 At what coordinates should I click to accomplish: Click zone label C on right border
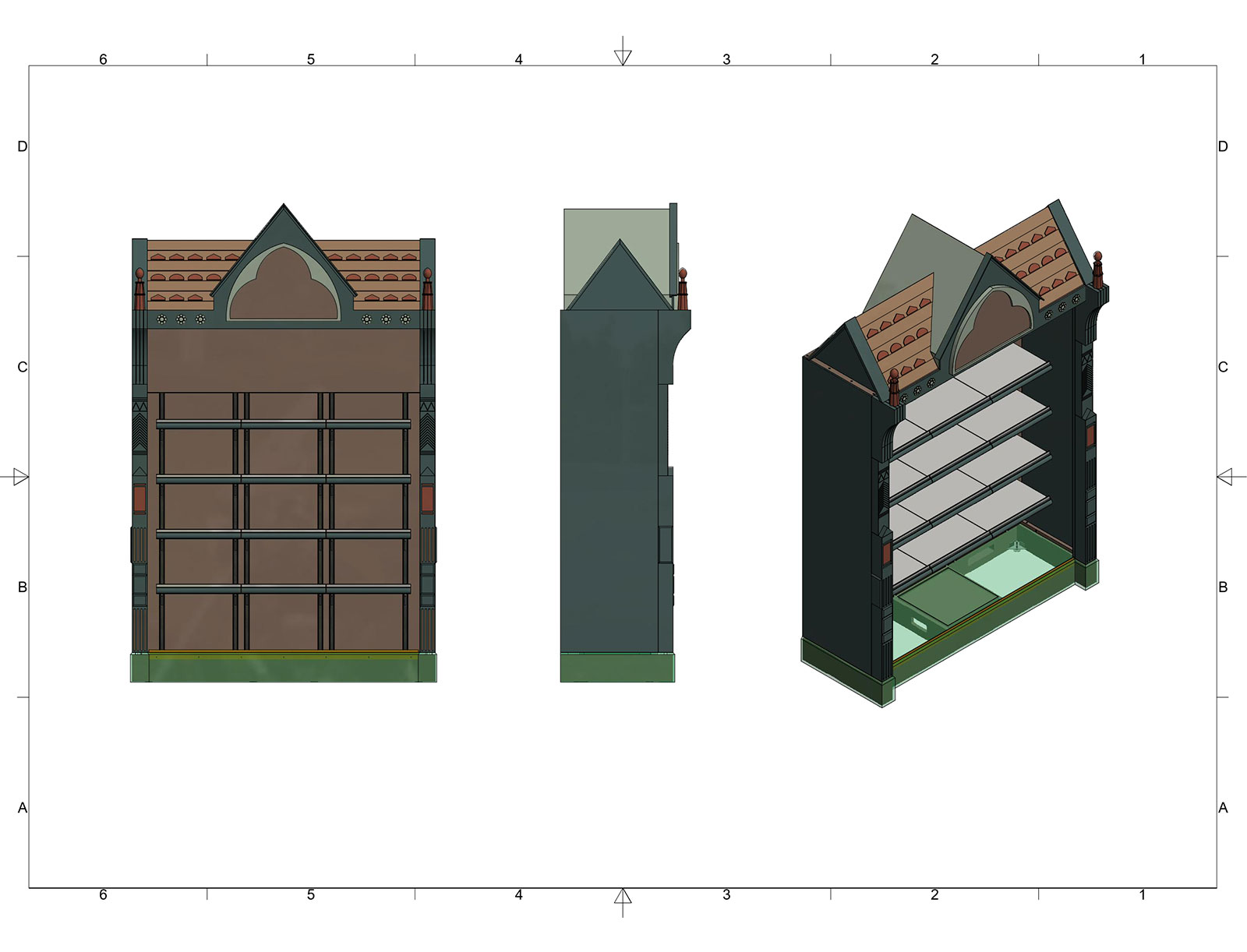[1223, 367]
